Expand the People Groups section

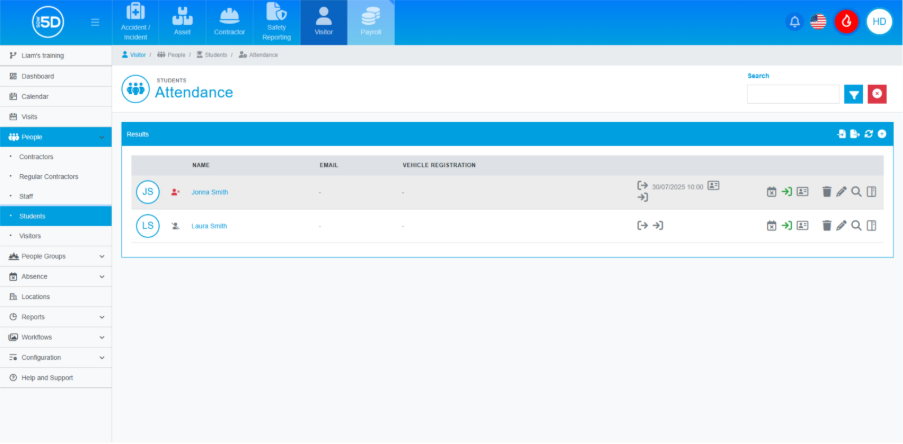click(x=56, y=256)
